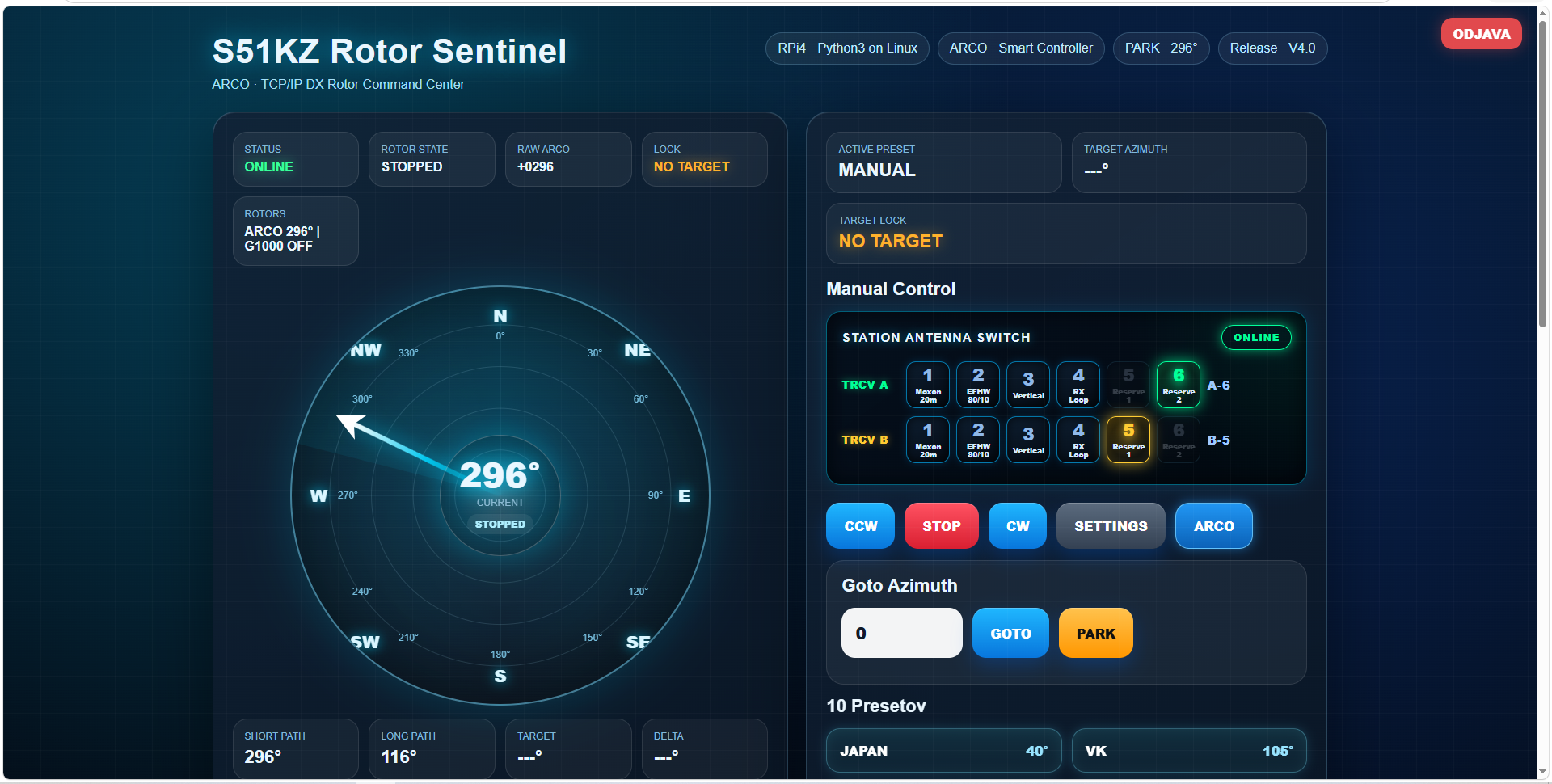Click the red STOP button
This screenshot has height=784, width=1552.
(x=942, y=526)
